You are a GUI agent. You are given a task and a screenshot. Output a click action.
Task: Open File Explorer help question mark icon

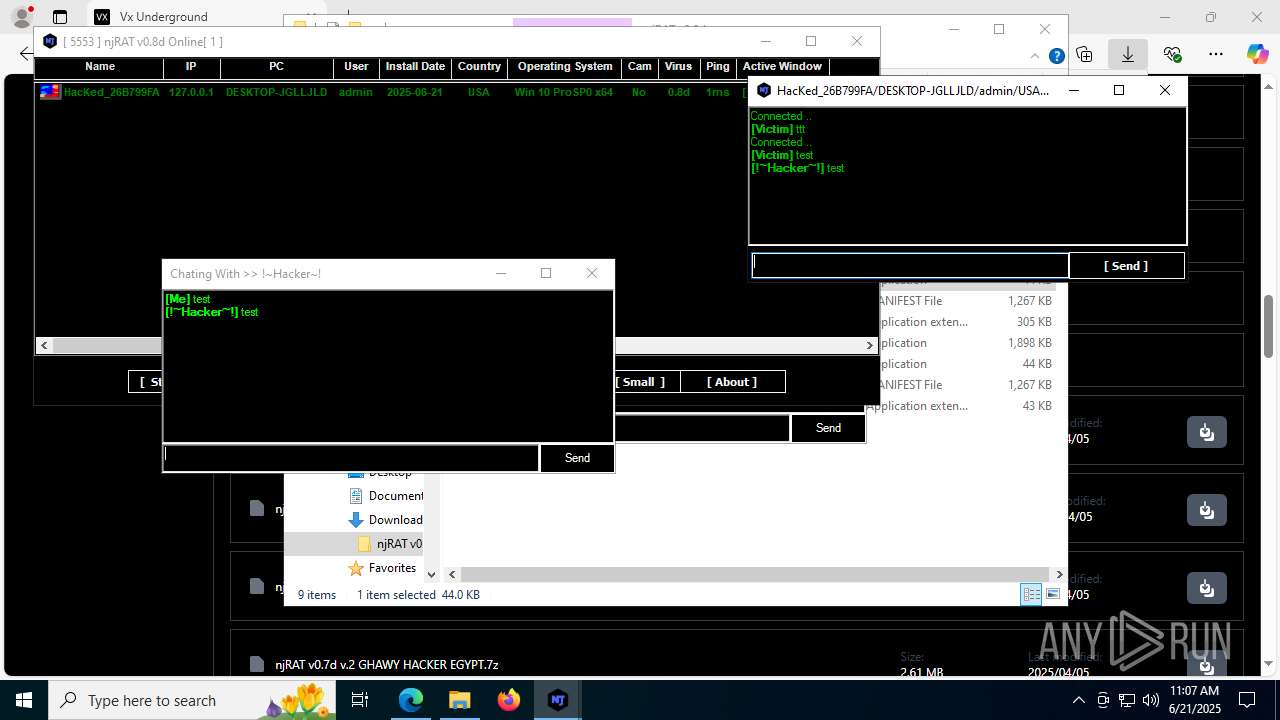(x=1056, y=56)
